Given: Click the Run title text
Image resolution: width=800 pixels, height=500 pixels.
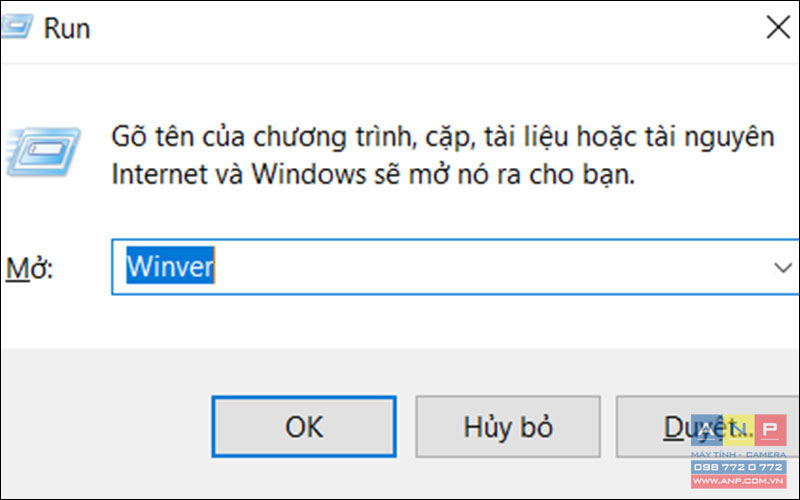Looking at the screenshot, I should [67, 28].
